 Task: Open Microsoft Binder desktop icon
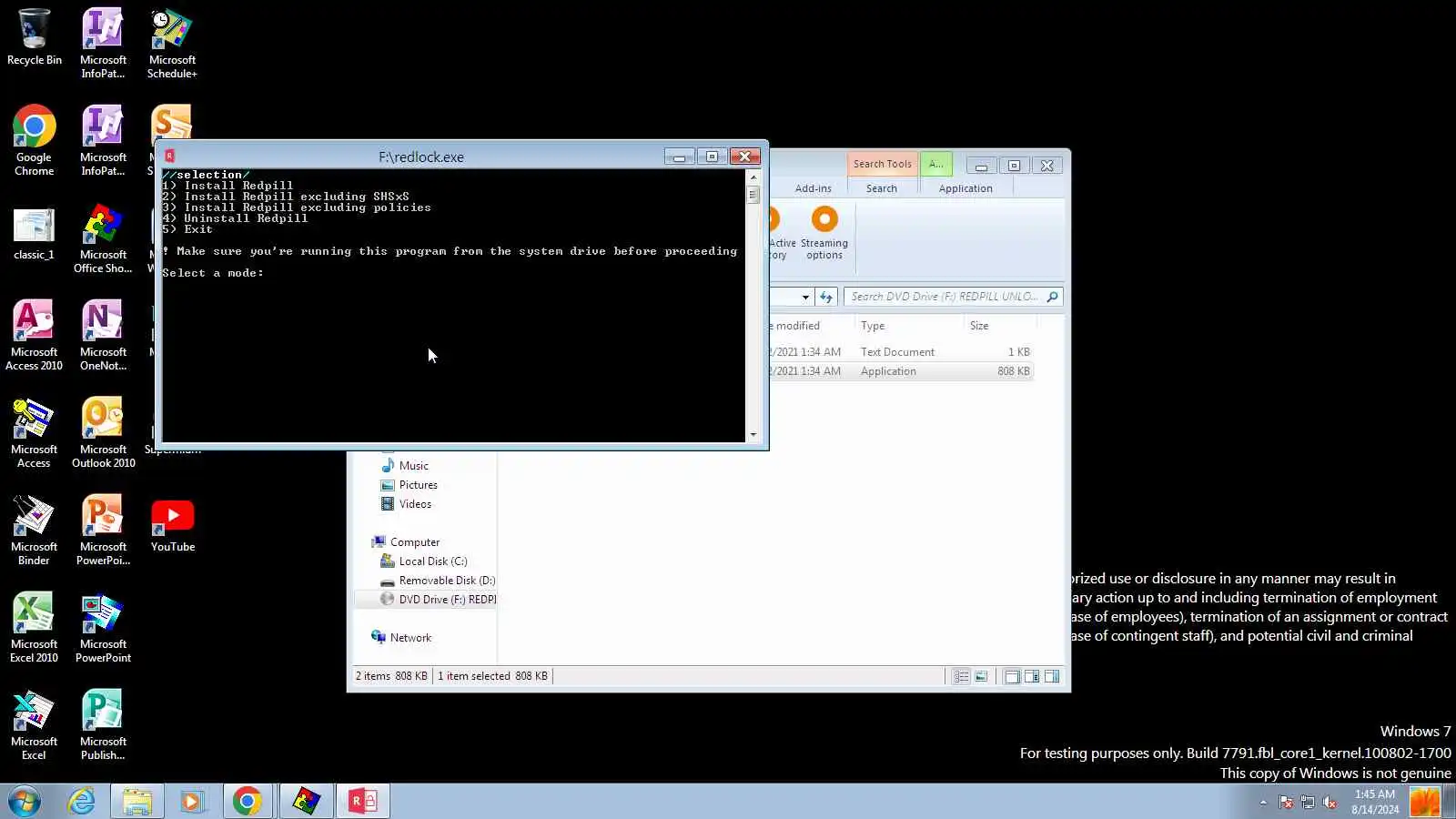click(34, 531)
